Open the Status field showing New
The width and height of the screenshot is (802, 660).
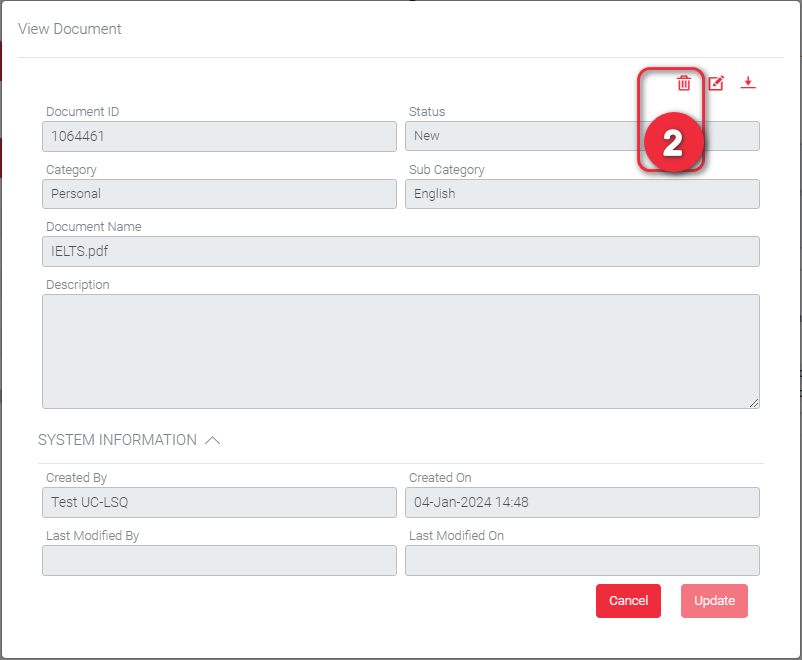coord(520,136)
